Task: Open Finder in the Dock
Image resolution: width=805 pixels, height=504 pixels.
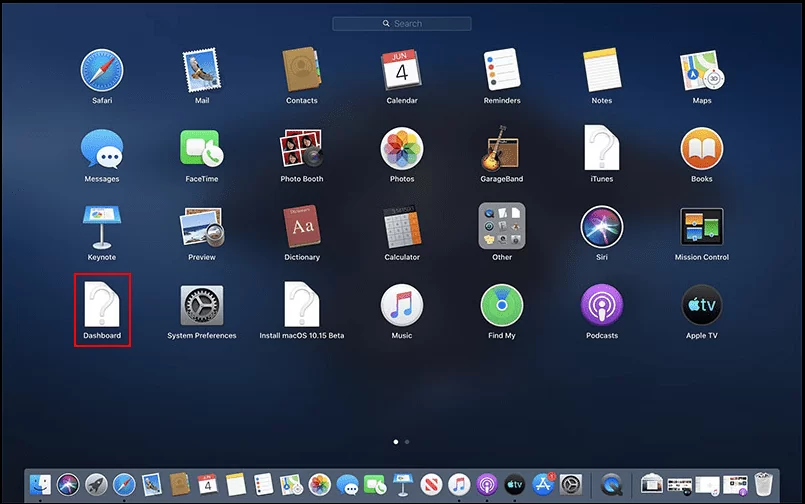Action: coord(41,485)
